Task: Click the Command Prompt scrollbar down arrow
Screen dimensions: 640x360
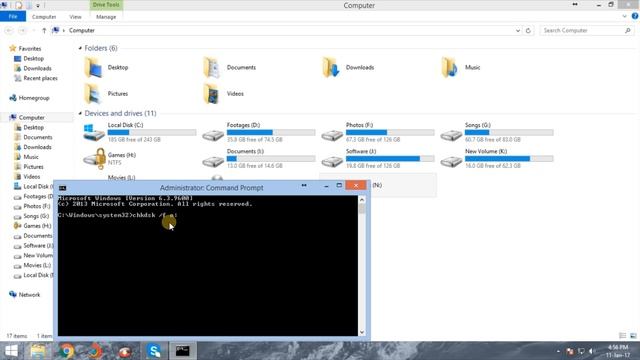Action: tap(362, 332)
